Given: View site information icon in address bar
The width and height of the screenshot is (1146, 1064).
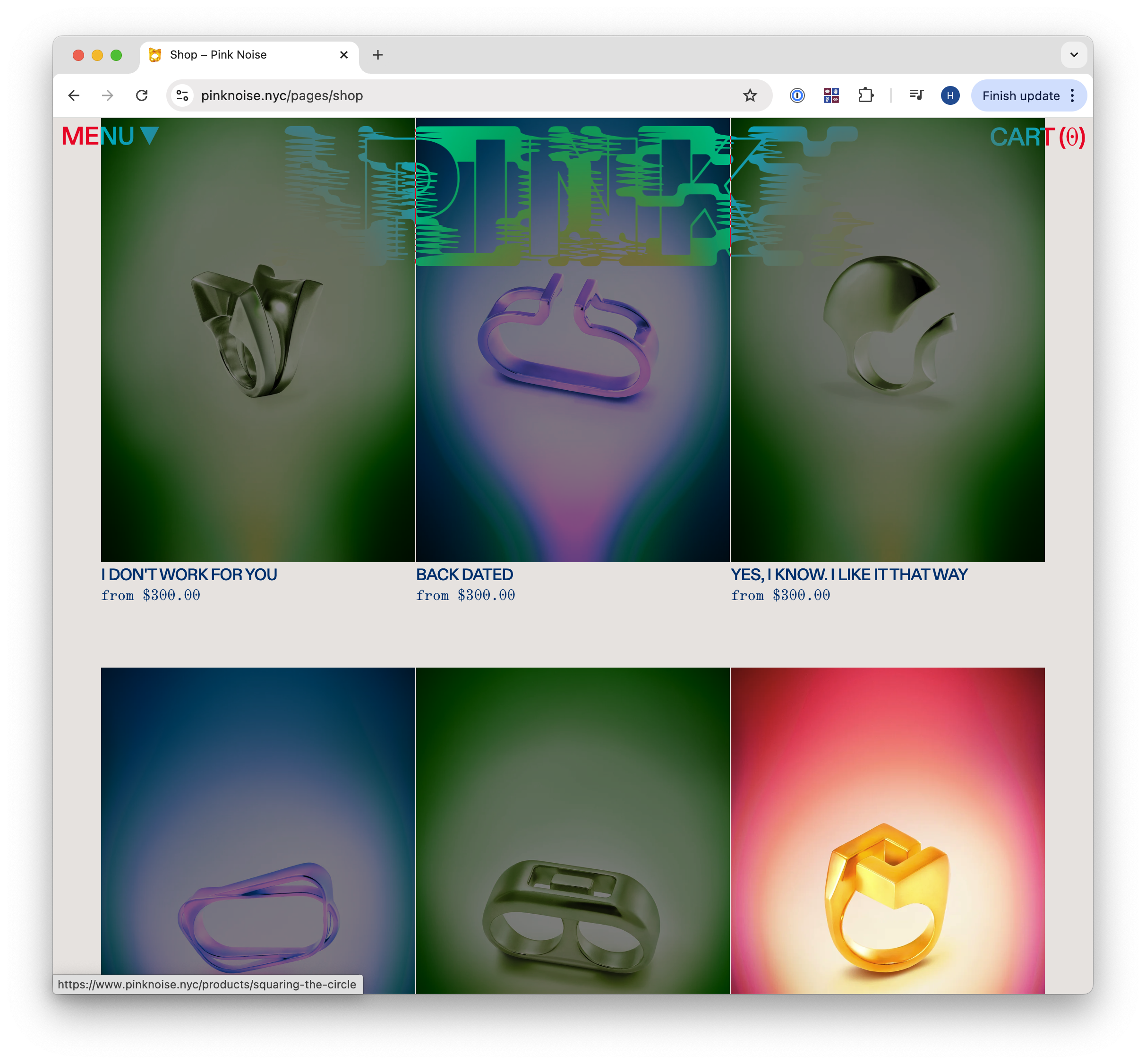Looking at the screenshot, I should pyautogui.click(x=182, y=95).
